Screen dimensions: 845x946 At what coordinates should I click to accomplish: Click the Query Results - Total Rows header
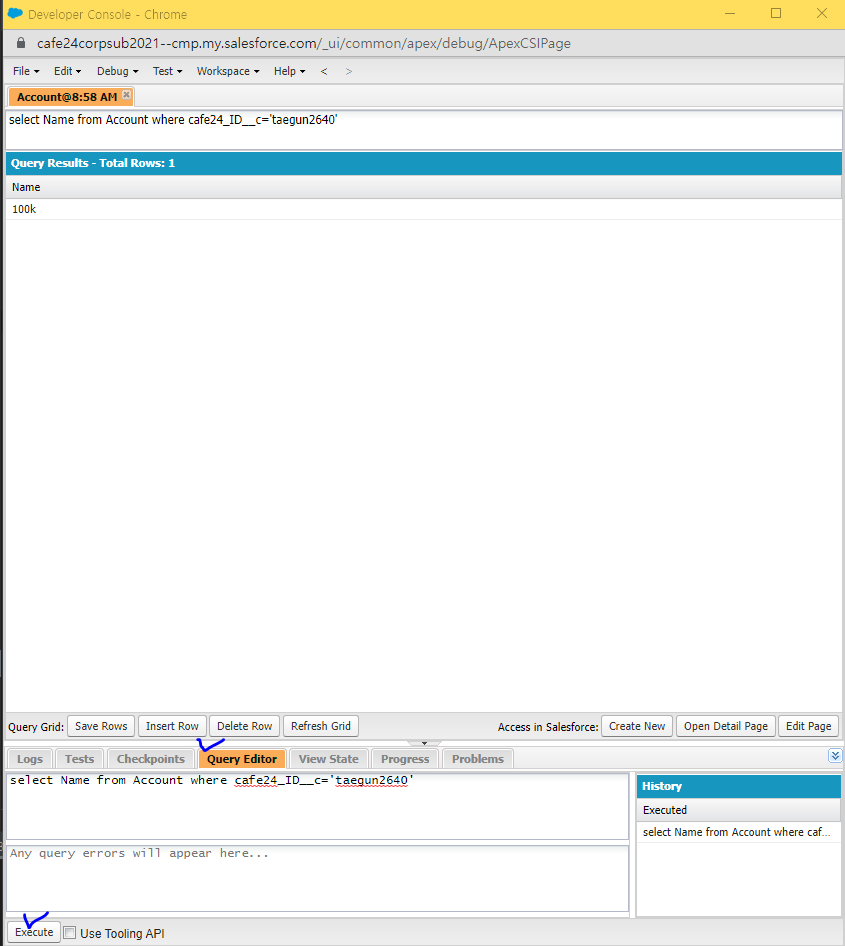(x=423, y=163)
